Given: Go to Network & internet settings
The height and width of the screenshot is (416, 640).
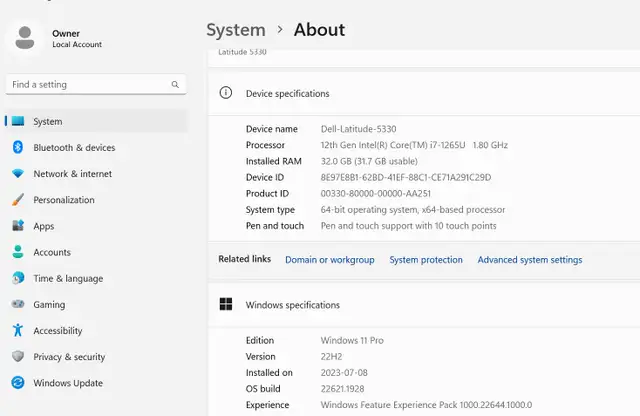Looking at the screenshot, I should click(x=96, y=174).
